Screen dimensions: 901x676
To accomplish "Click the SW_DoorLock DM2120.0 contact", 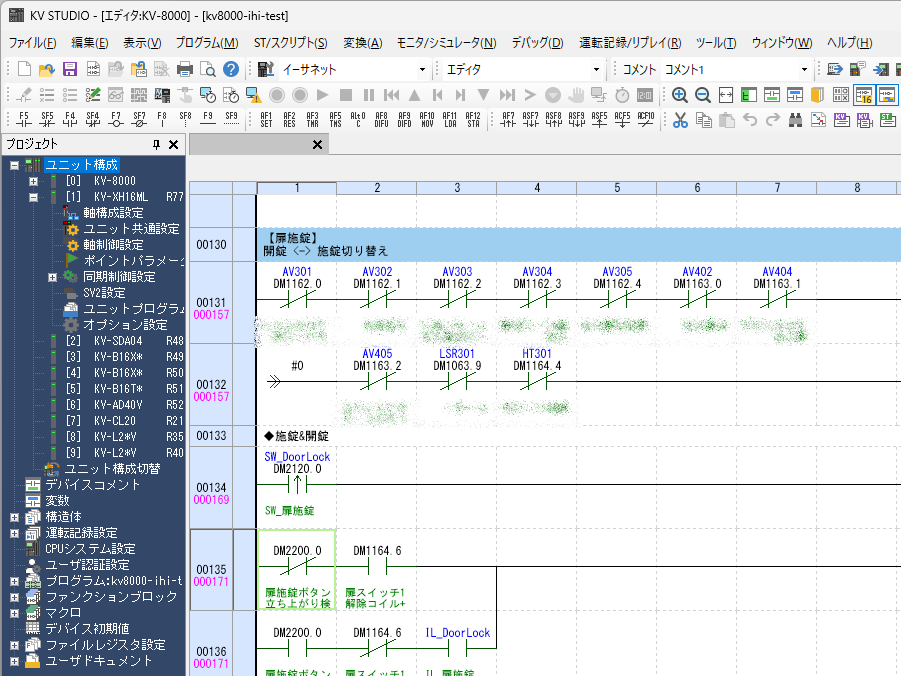I will point(297,485).
